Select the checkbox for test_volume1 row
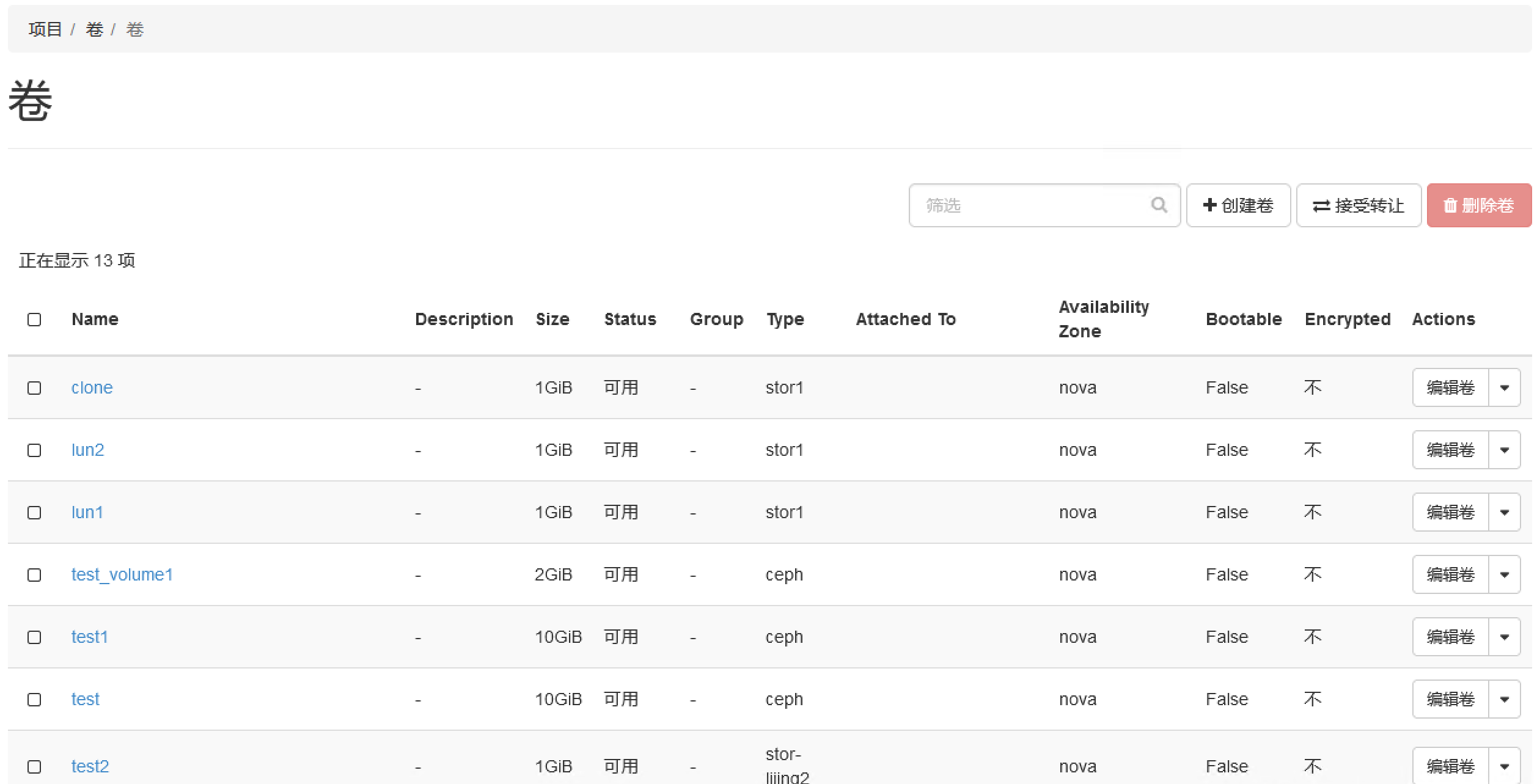 point(34,575)
